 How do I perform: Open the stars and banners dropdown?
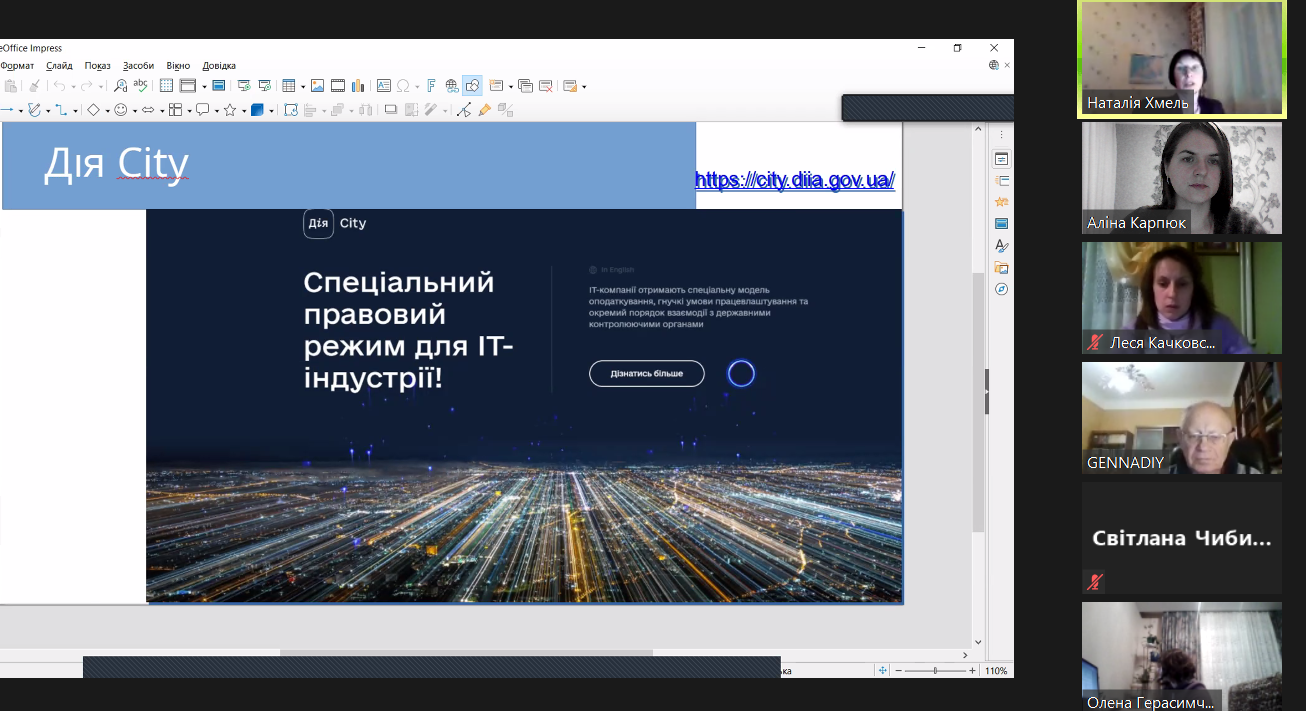pyautogui.click(x=242, y=109)
